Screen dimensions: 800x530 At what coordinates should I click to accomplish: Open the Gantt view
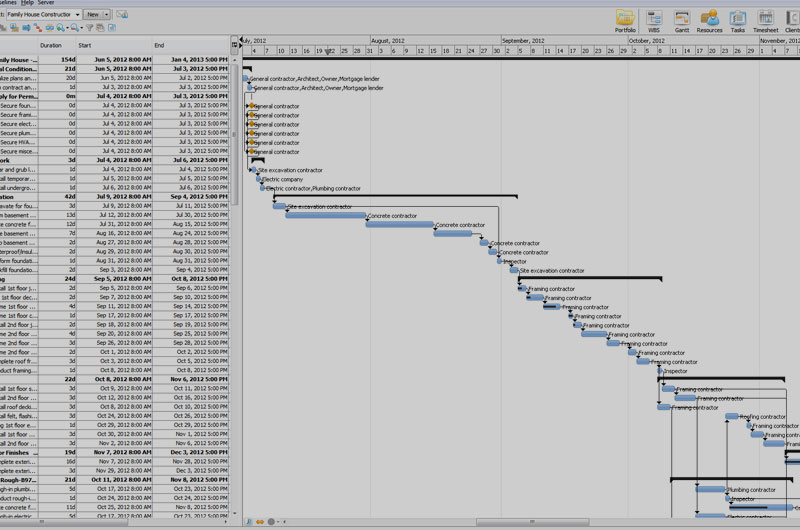point(682,20)
